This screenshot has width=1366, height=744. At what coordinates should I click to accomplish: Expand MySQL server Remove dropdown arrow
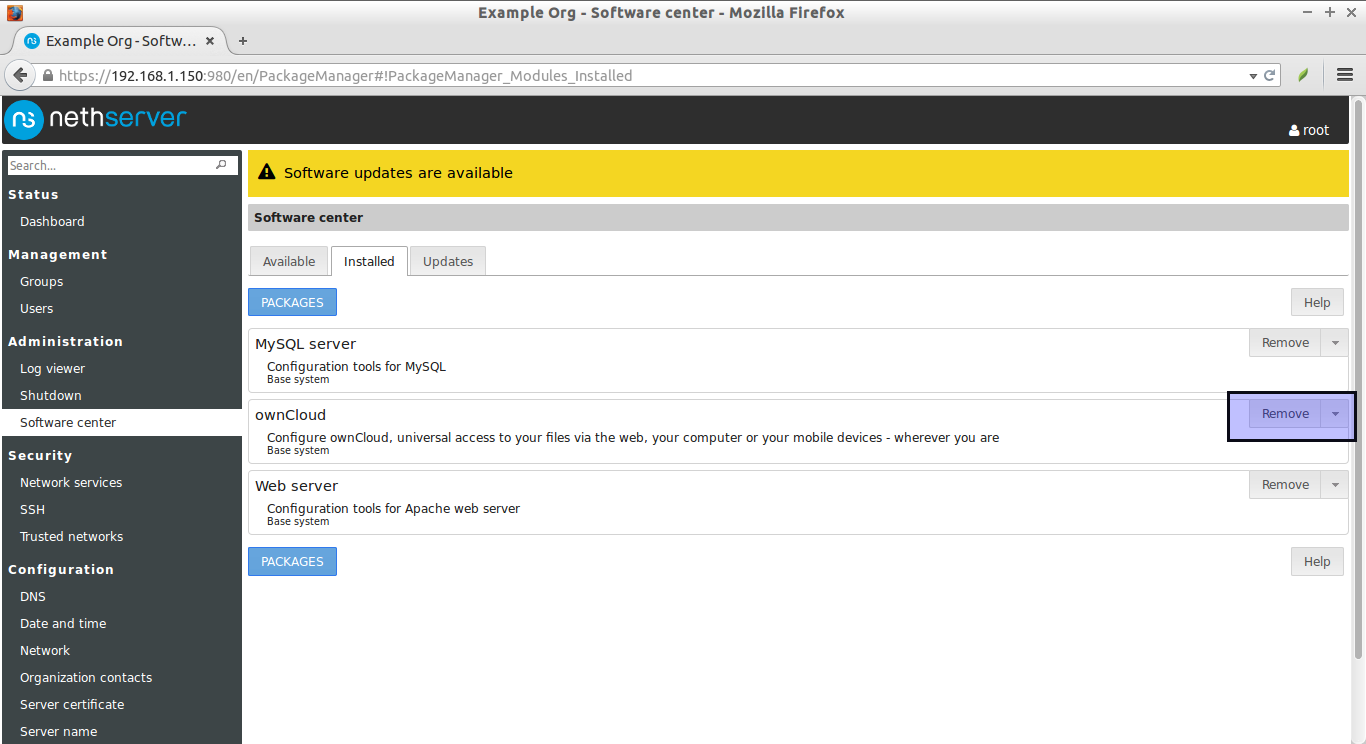pyautogui.click(x=1335, y=343)
